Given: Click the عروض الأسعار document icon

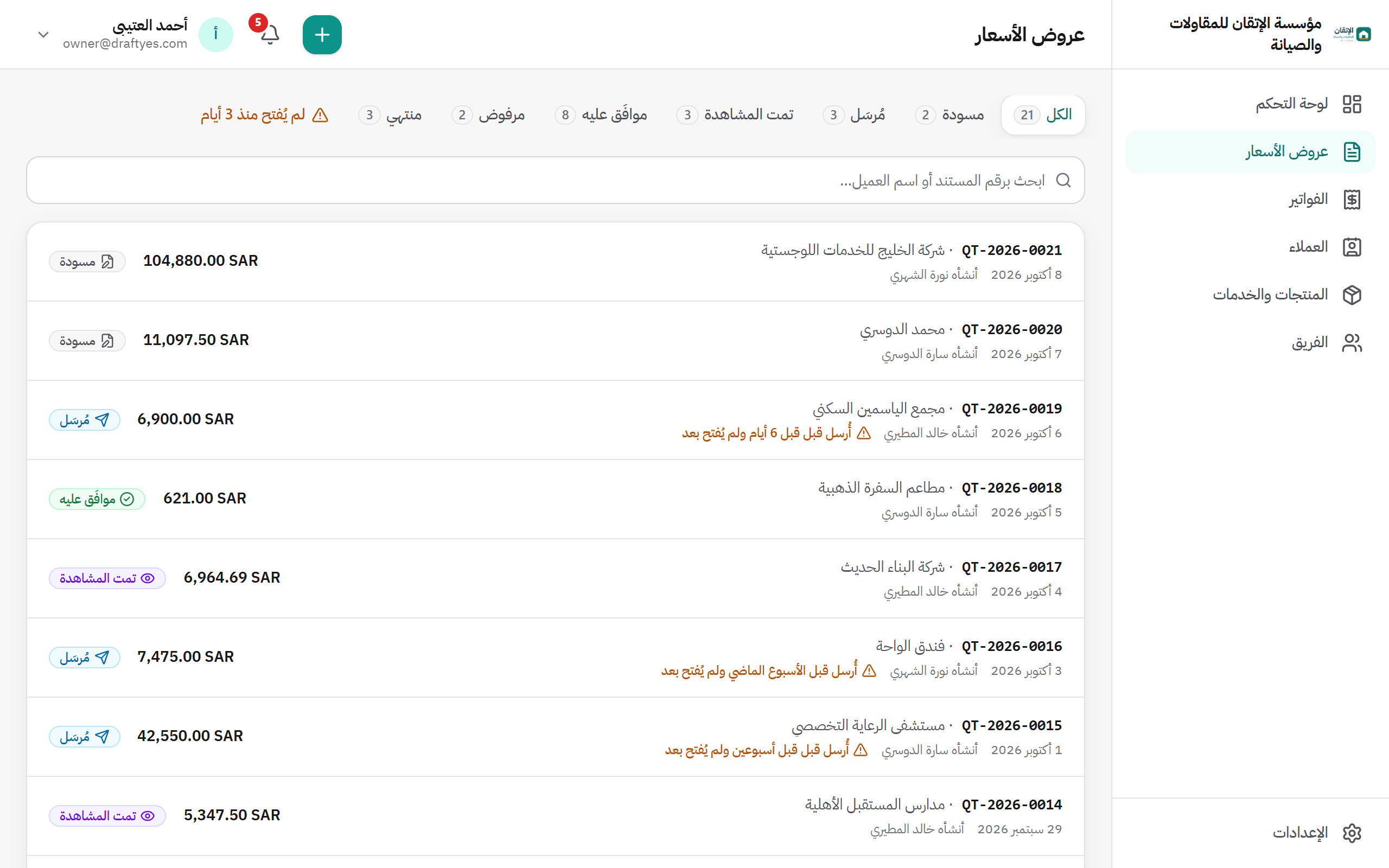Looking at the screenshot, I should pyautogui.click(x=1352, y=151).
